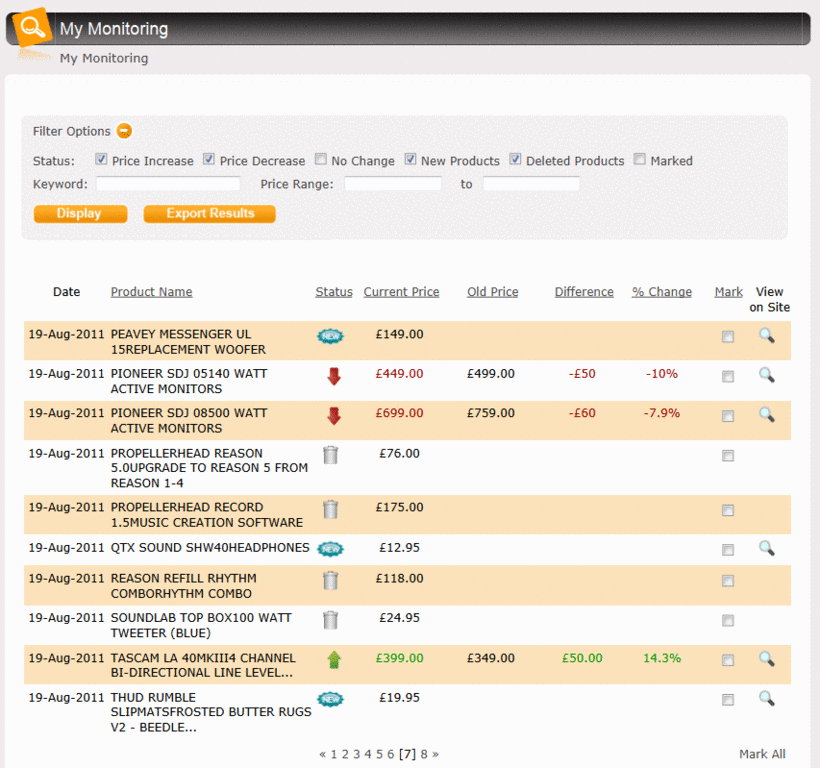Click the orange Display button

click(x=81, y=214)
